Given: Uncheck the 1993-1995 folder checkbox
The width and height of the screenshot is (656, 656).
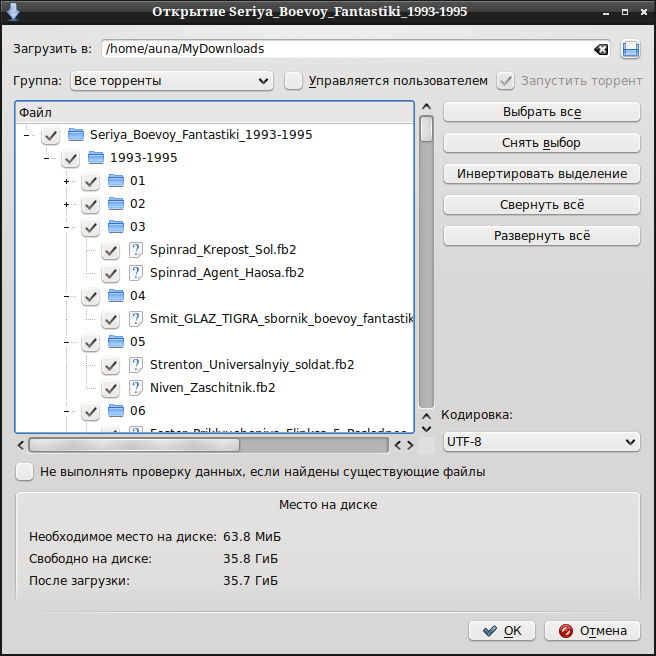Looking at the screenshot, I should point(70,159).
